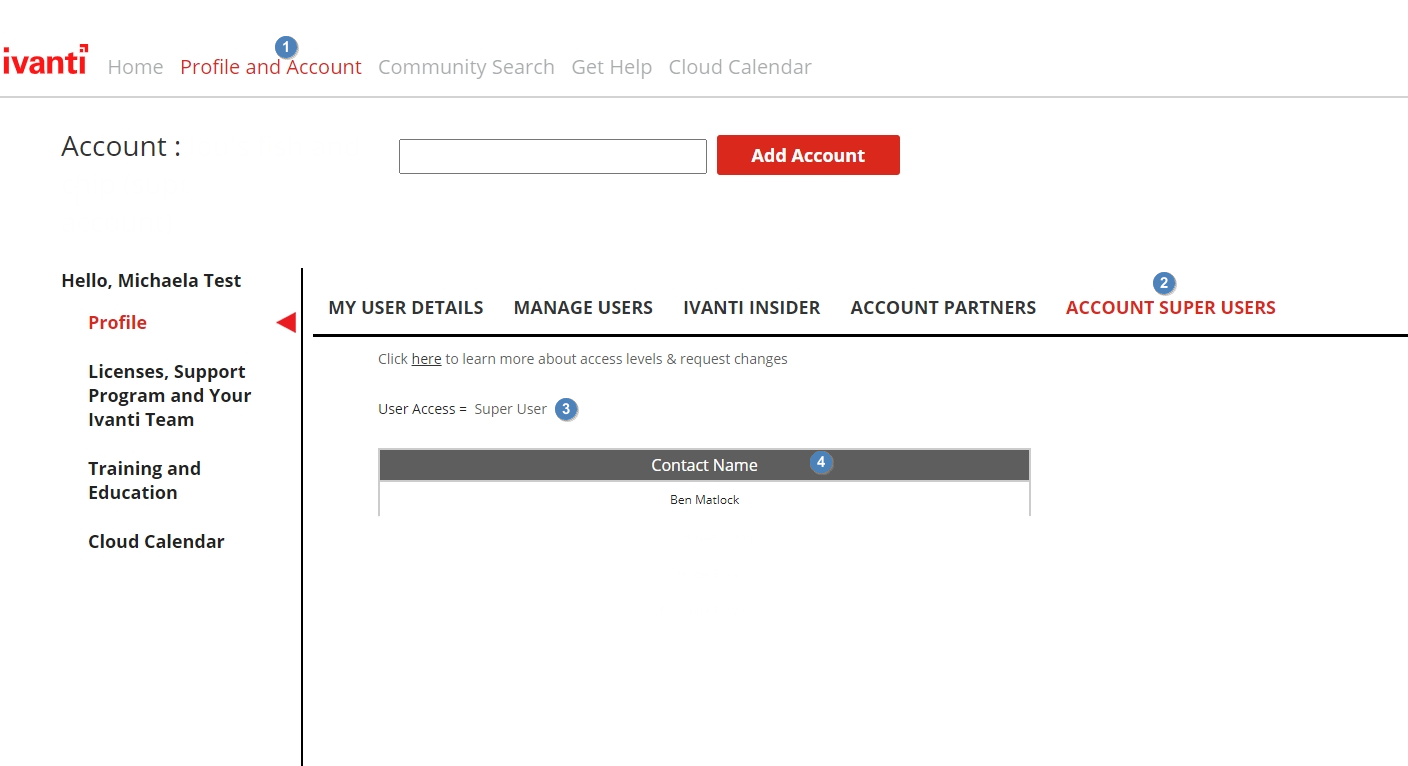Focus the Account text input field
Image resolution: width=1408 pixels, height=766 pixels.
[552, 156]
